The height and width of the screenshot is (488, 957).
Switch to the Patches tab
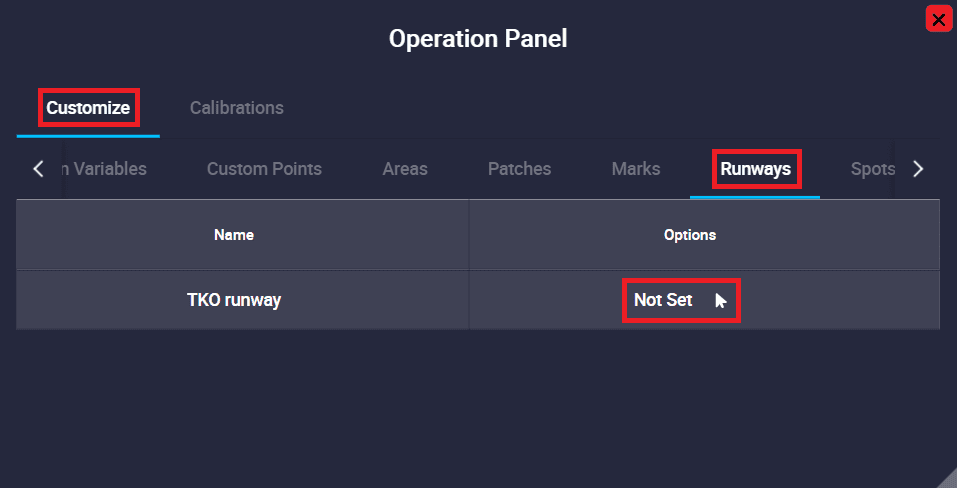tap(519, 169)
